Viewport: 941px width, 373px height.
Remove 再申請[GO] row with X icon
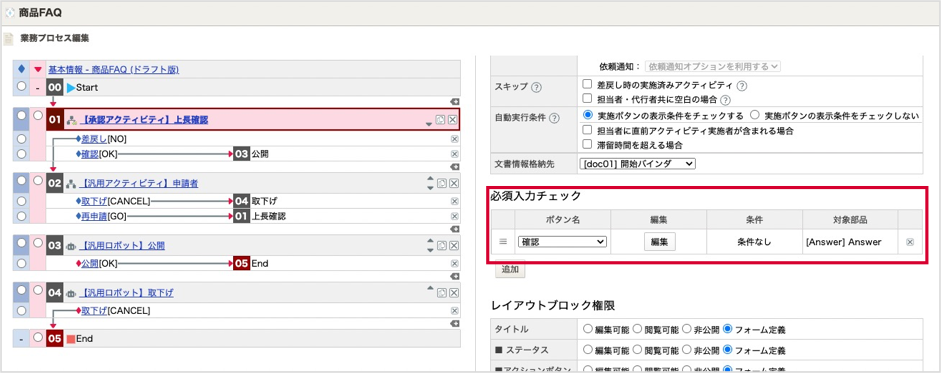point(454,216)
